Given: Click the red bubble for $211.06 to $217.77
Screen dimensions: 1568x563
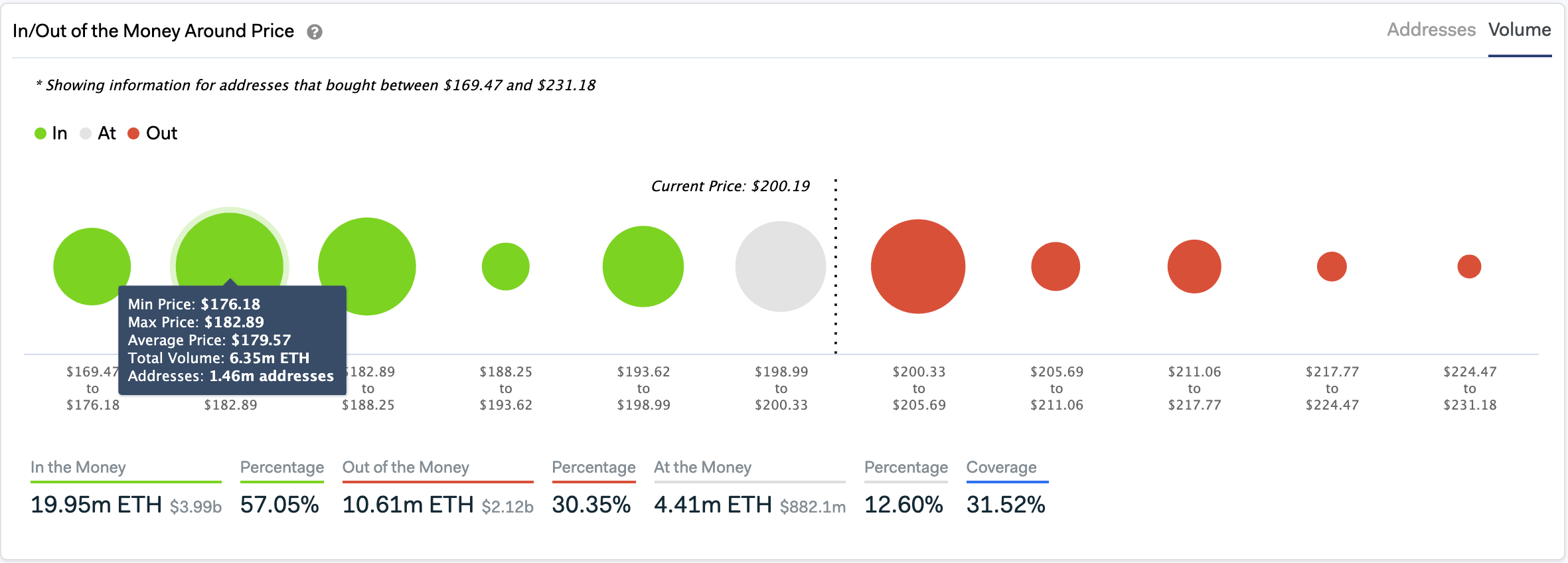Looking at the screenshot, I should pyautogui.click(x=1194, y=267).
